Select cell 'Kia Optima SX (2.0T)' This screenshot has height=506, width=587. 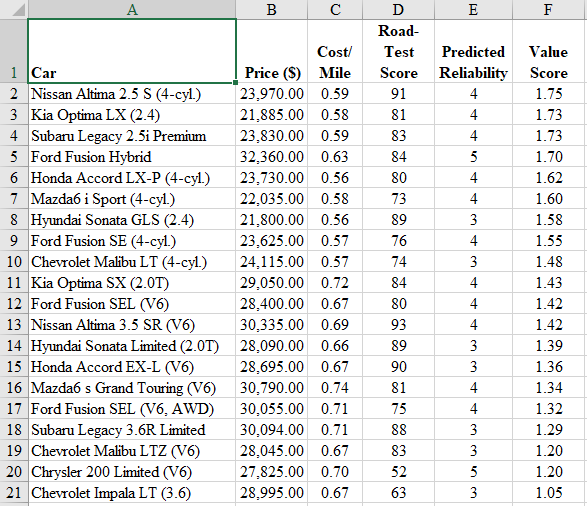tap(132, 283)
